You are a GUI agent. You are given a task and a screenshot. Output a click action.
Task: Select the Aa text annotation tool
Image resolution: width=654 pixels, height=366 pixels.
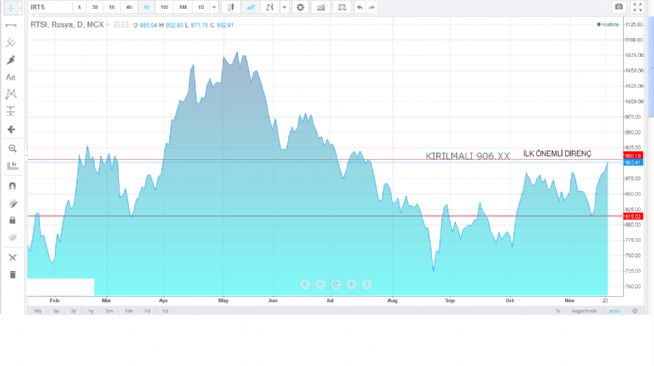11,77
